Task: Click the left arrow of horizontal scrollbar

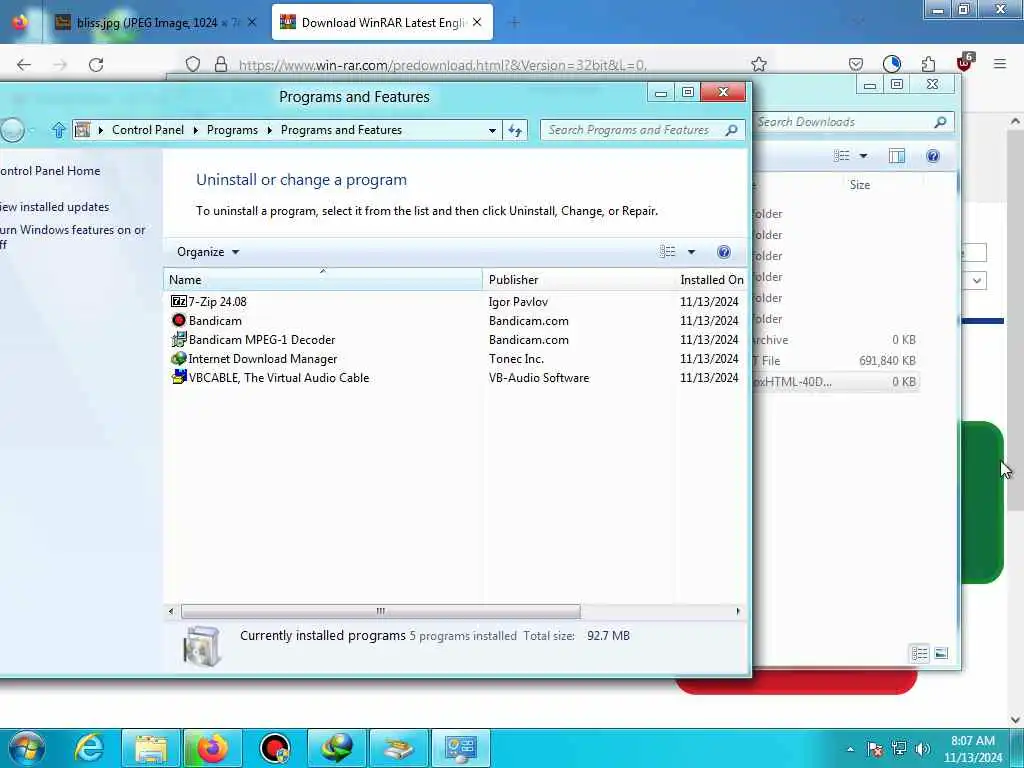Action: coord(171,611)
